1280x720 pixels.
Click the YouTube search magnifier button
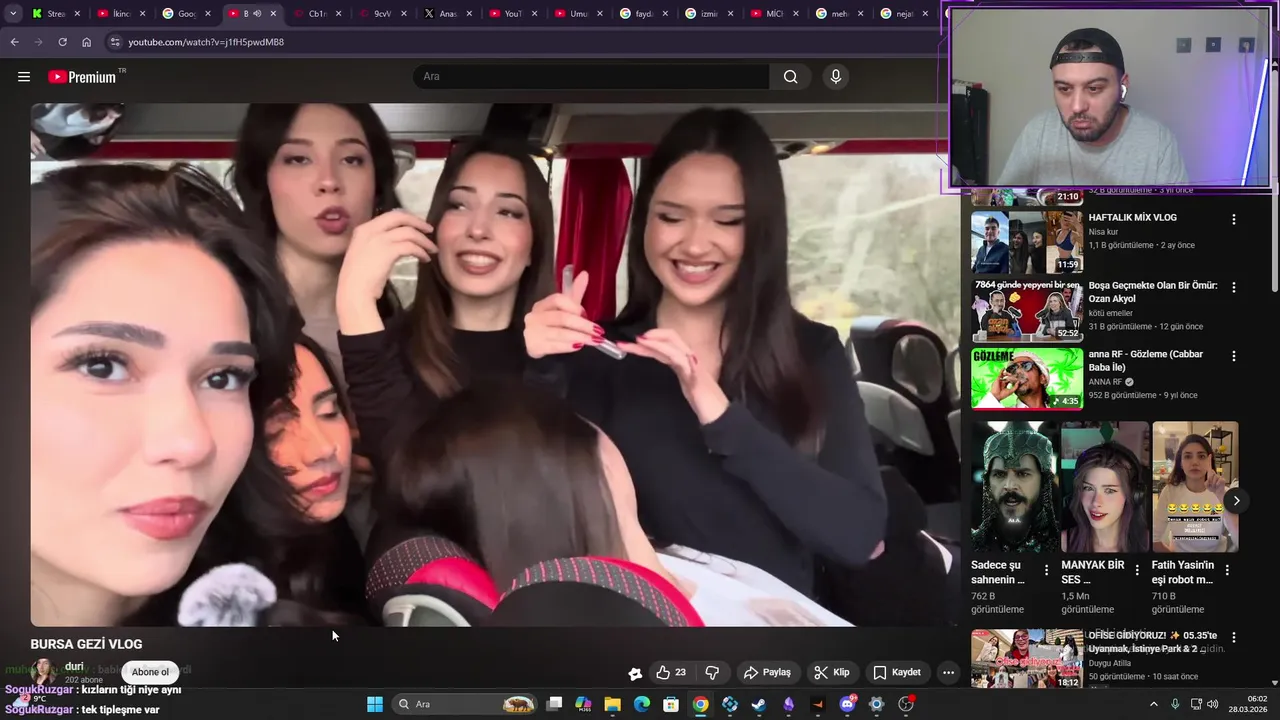790,77
